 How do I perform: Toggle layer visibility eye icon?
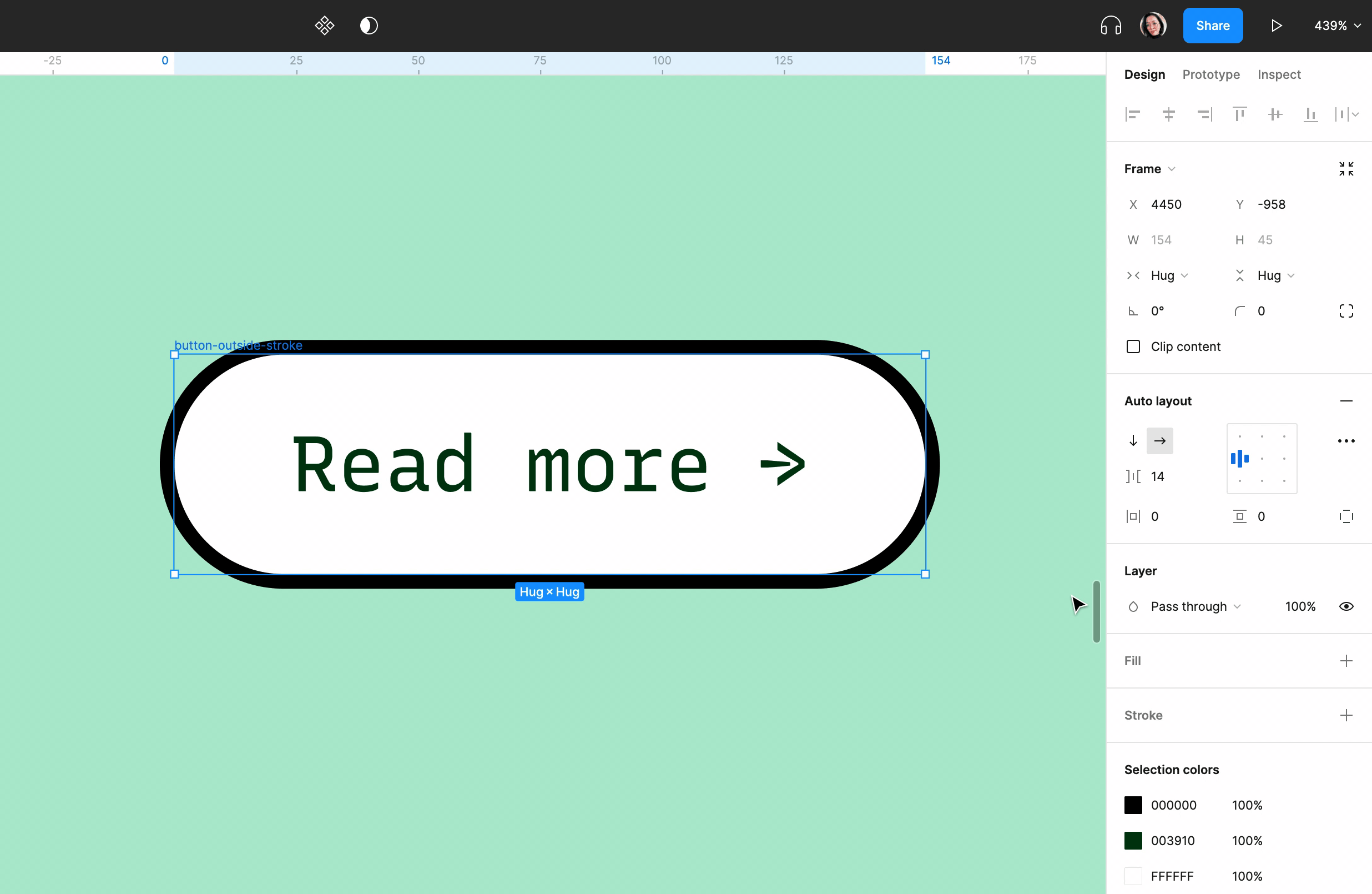point(1346,606)
